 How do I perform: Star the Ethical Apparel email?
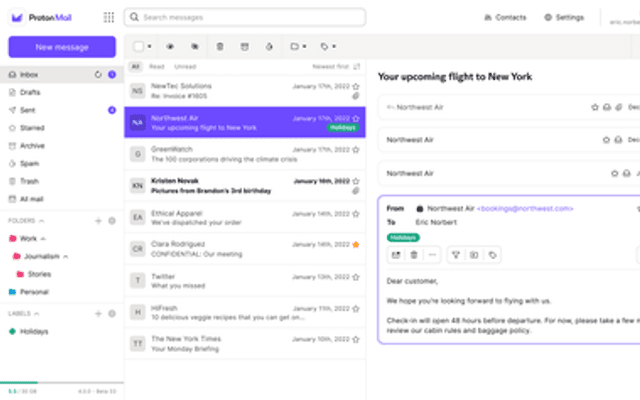(x=356, y=214)
